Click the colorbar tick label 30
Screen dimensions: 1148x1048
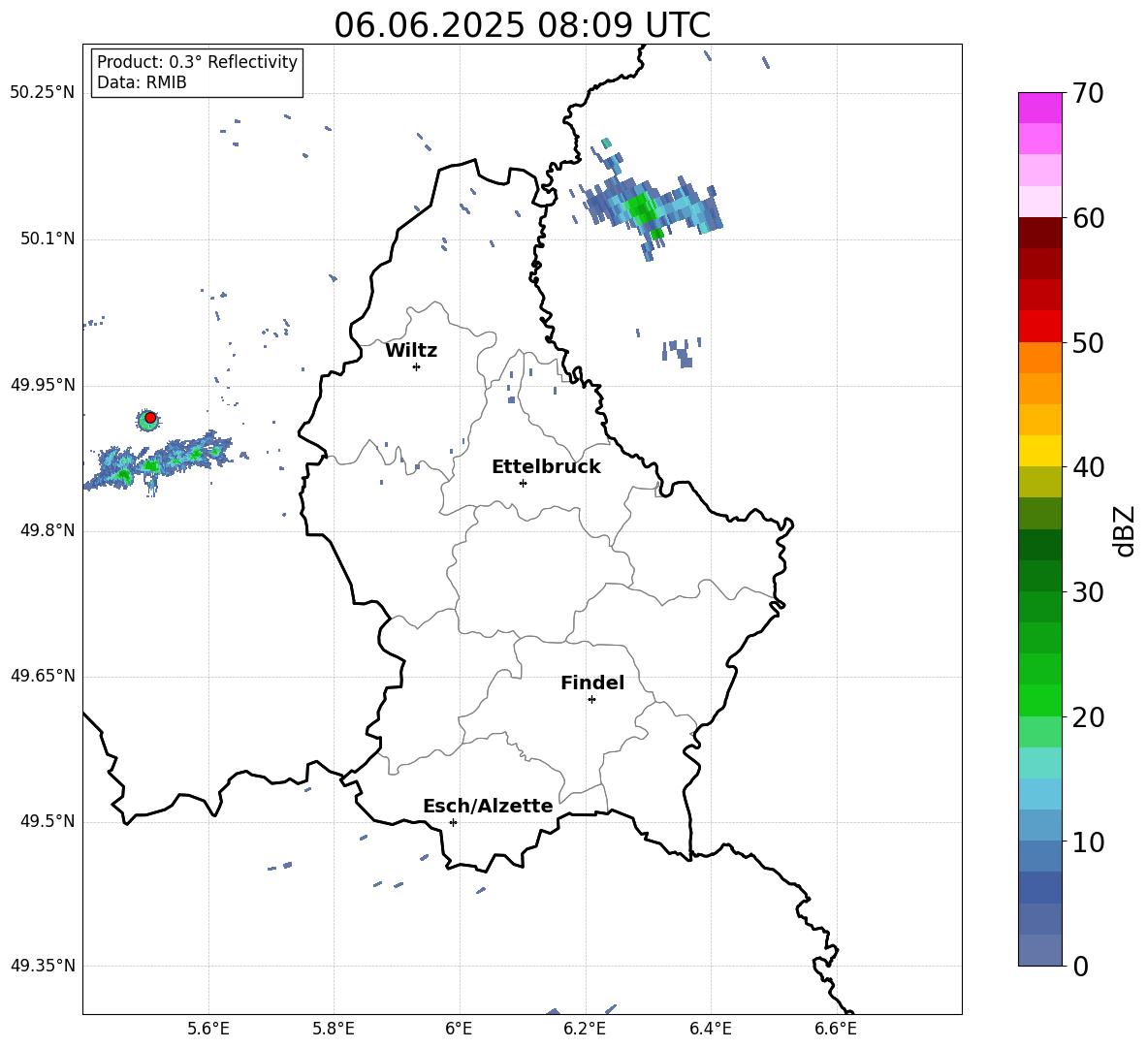(1088, 592)
